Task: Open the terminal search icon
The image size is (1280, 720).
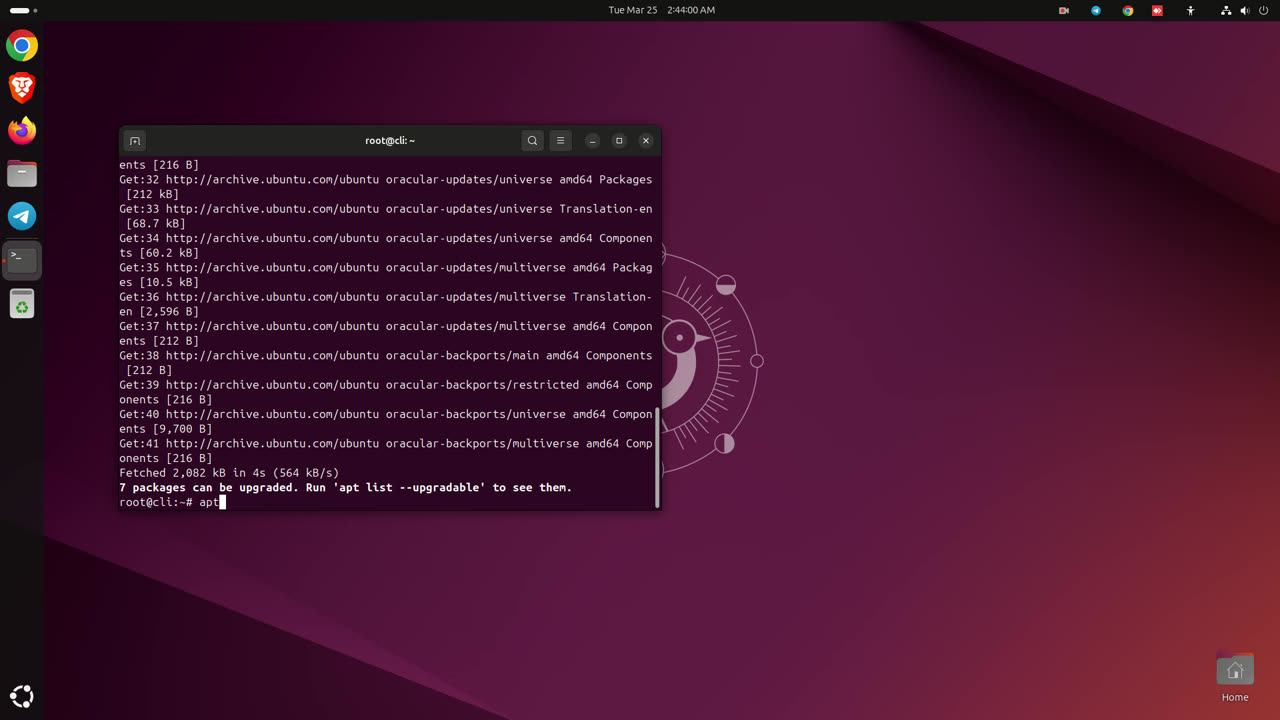Action: (x=532, y=141)
